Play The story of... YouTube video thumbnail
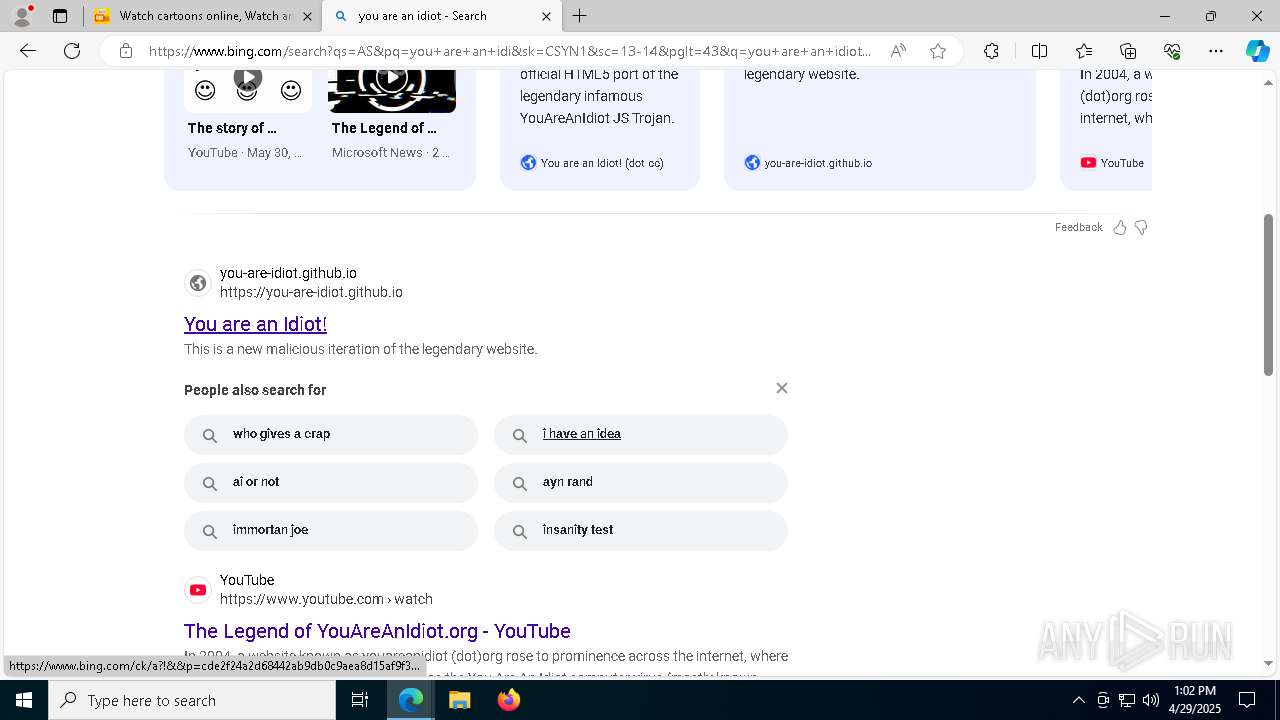This screenshot has height=720, width=1280. coord(248,91)
